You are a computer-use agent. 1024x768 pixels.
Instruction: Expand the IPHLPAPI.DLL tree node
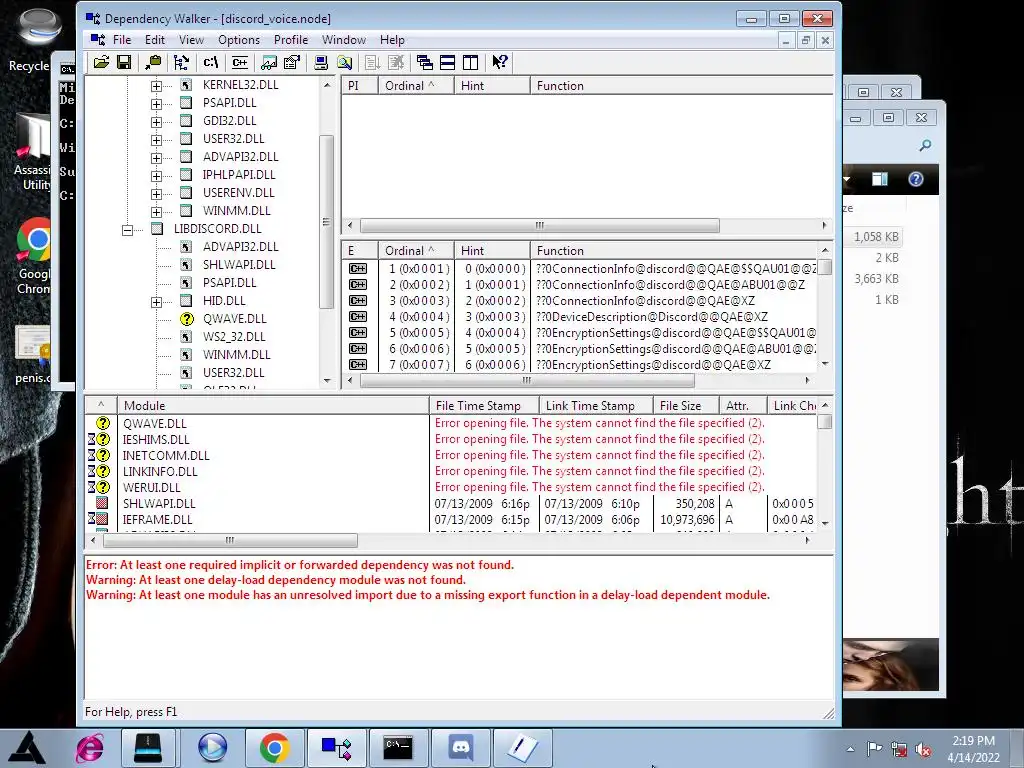(x=156, y=176)
